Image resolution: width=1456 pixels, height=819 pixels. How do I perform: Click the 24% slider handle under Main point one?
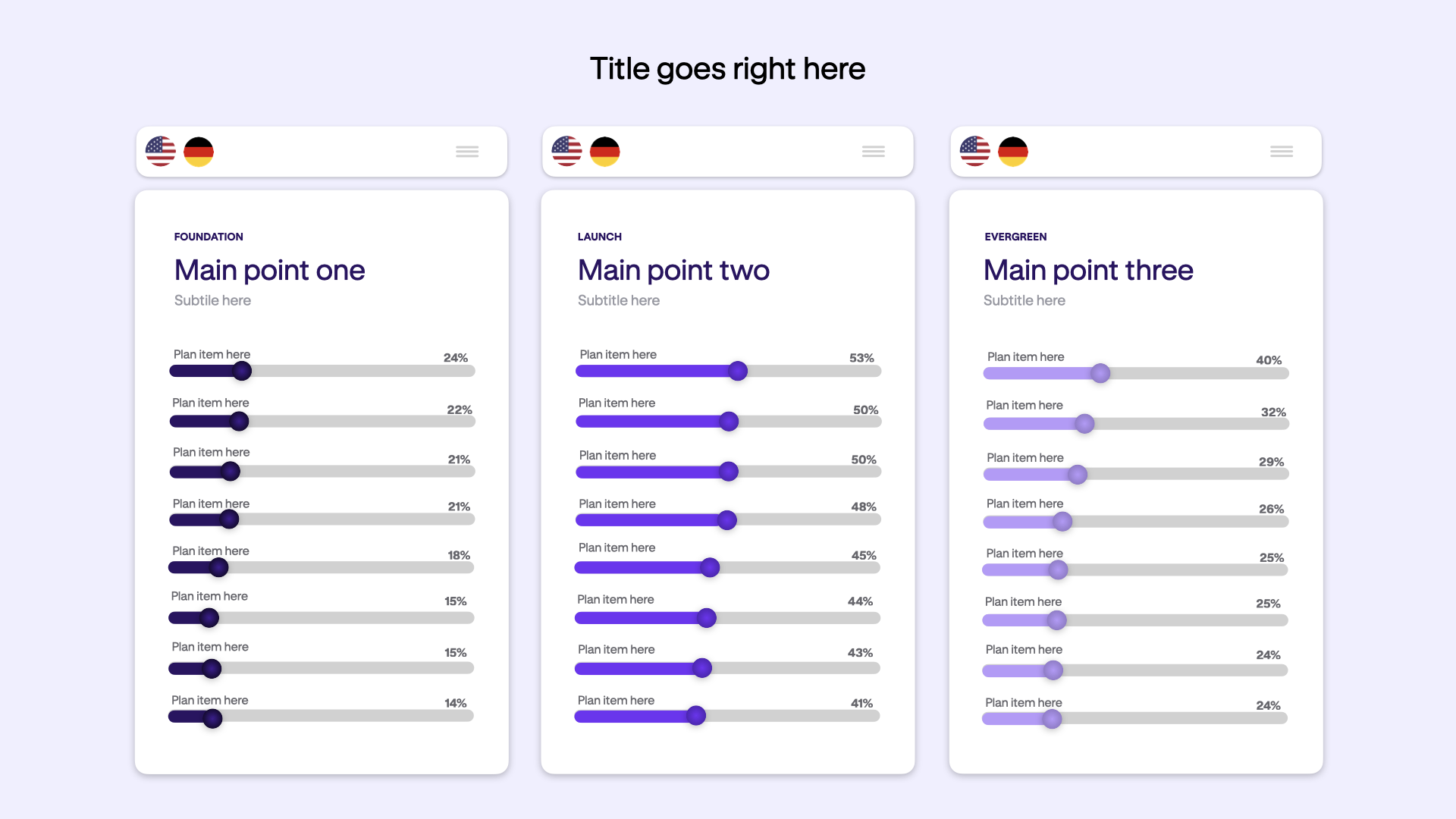click(x=242, y=371)
